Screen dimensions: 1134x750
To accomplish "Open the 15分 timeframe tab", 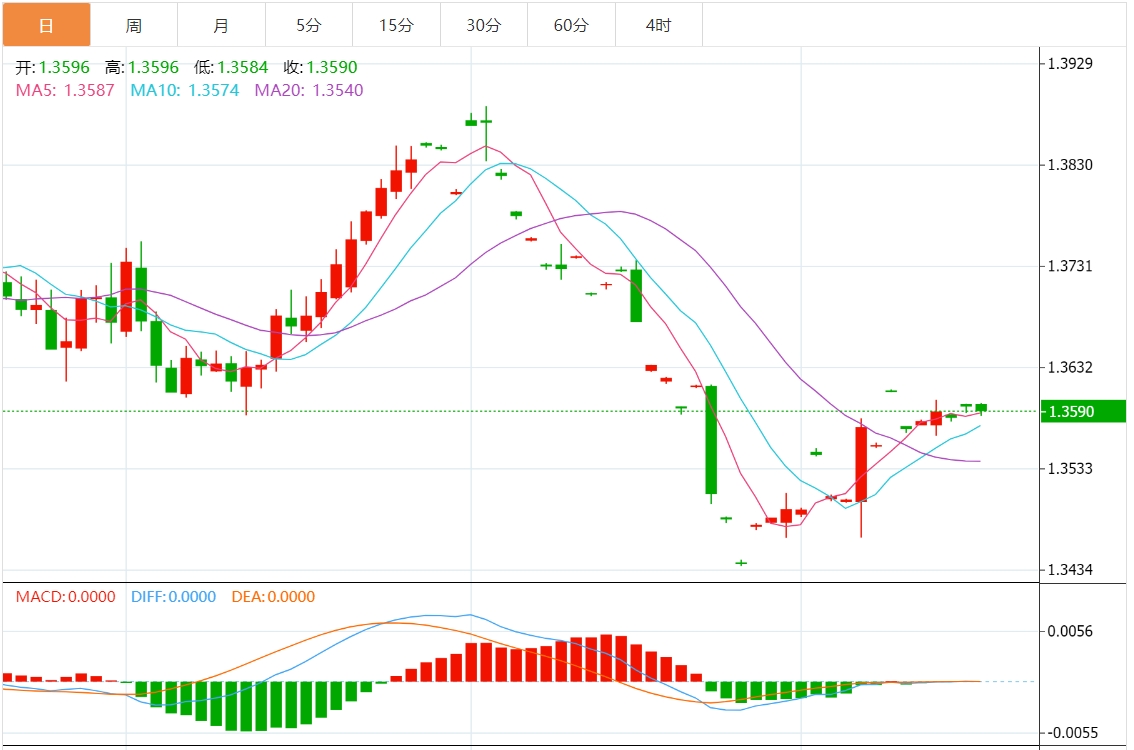I will [x=396, y=25].
